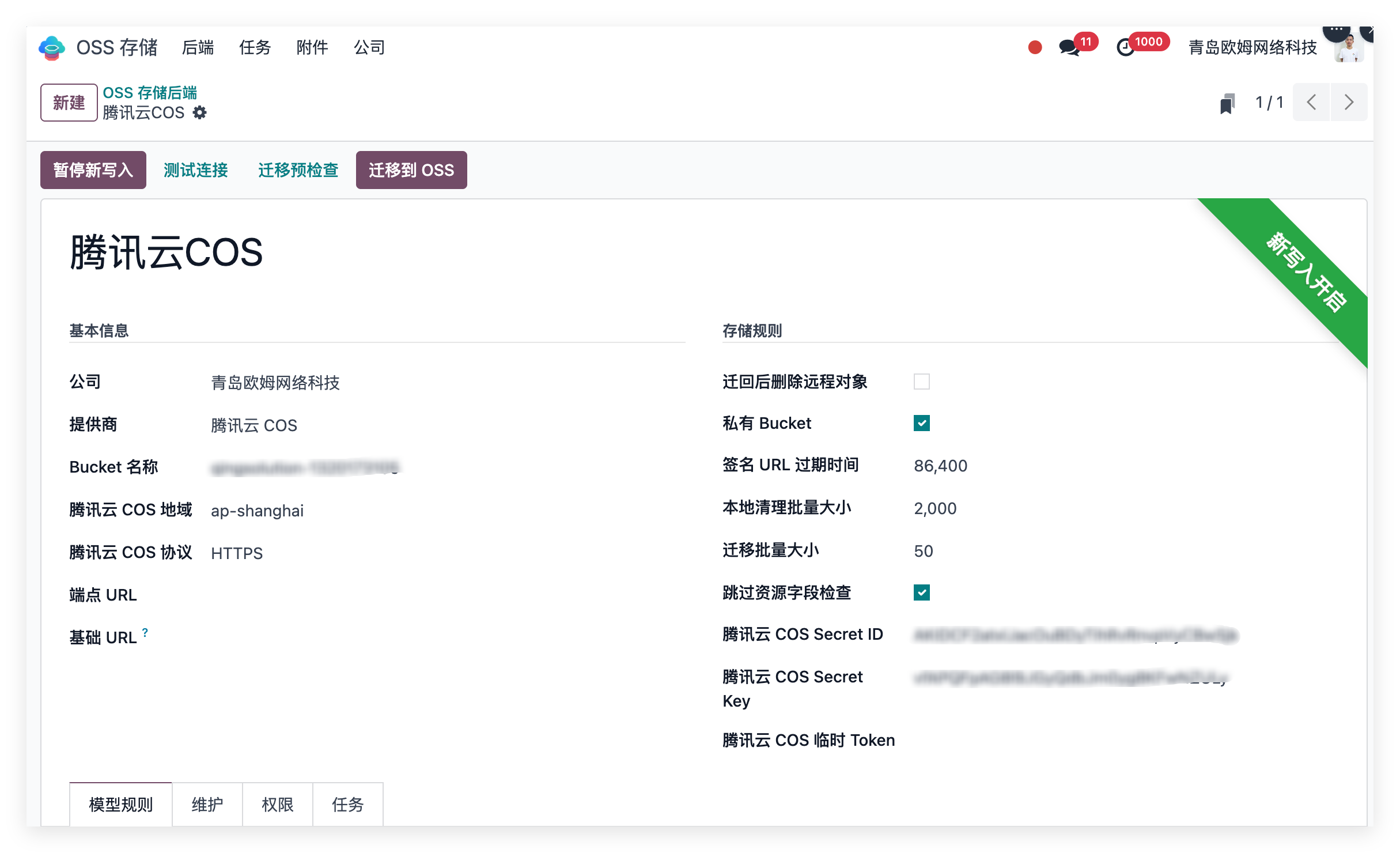Select the 模型规则 tab
Image resolution: width=1400 pixels, height=853 pixels.
click(121, 804)
